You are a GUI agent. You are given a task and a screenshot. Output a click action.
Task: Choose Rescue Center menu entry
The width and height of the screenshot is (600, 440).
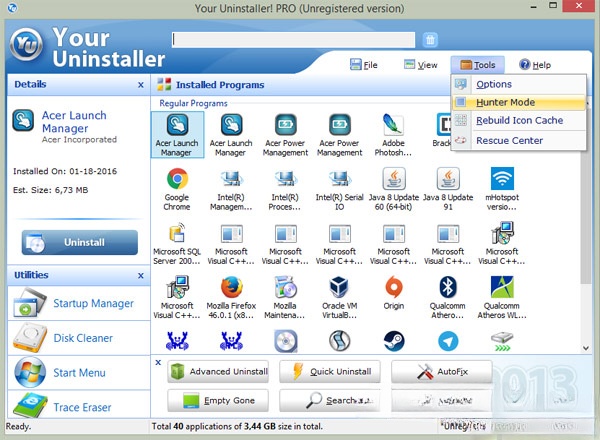coord(519,140)
